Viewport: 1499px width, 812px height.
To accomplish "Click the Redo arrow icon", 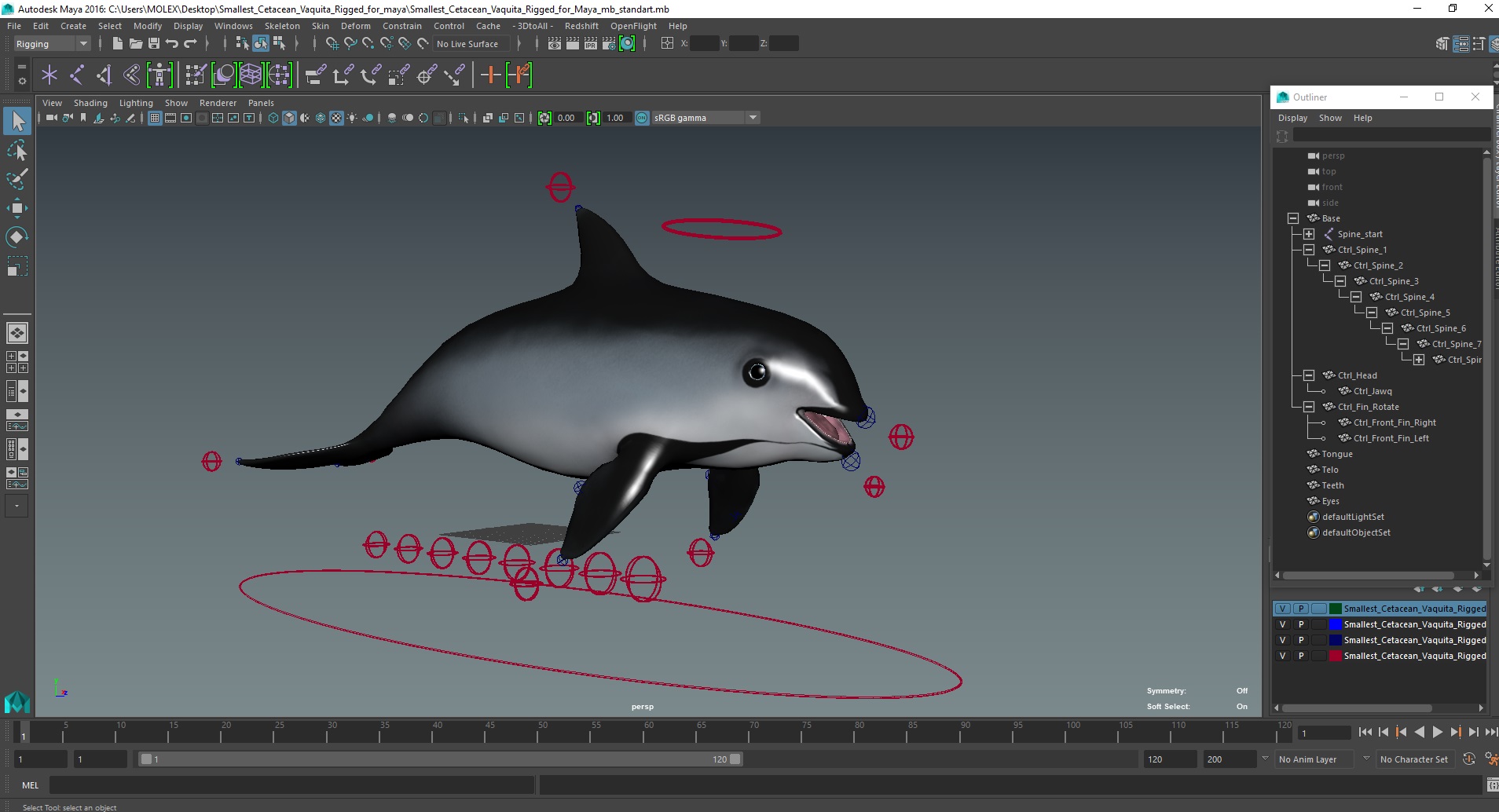I will coord(190,44).
